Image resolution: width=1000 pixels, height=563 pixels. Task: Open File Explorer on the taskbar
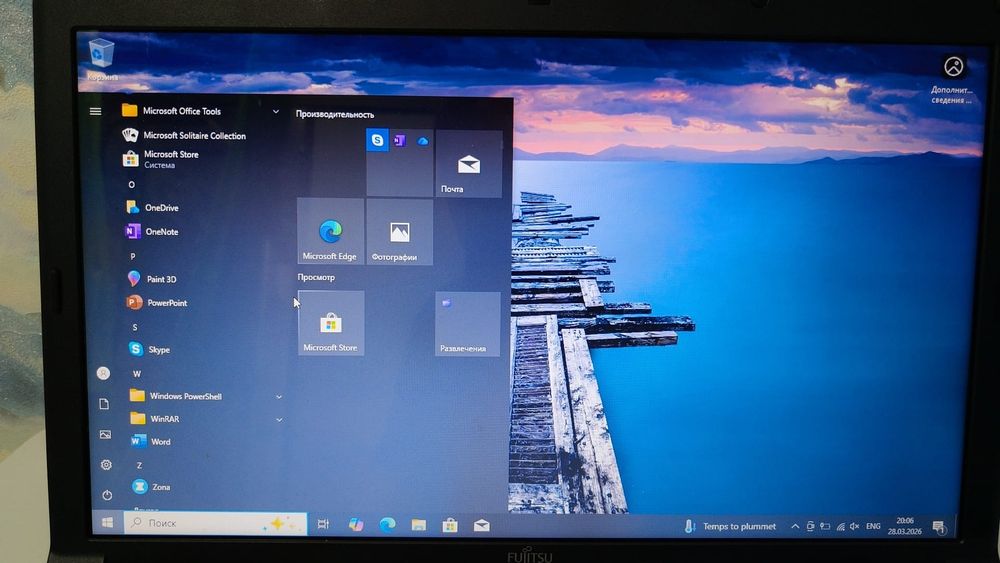point(418,525)
